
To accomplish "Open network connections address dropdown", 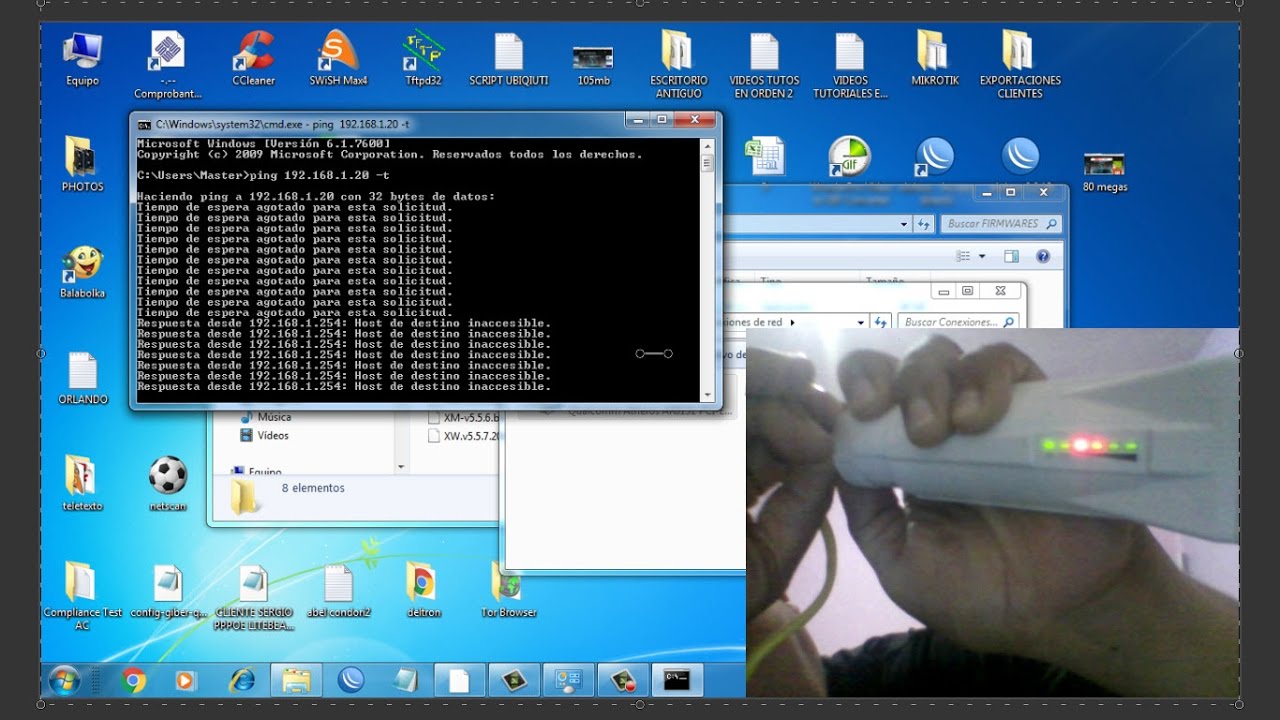I will tap(861, 322).
